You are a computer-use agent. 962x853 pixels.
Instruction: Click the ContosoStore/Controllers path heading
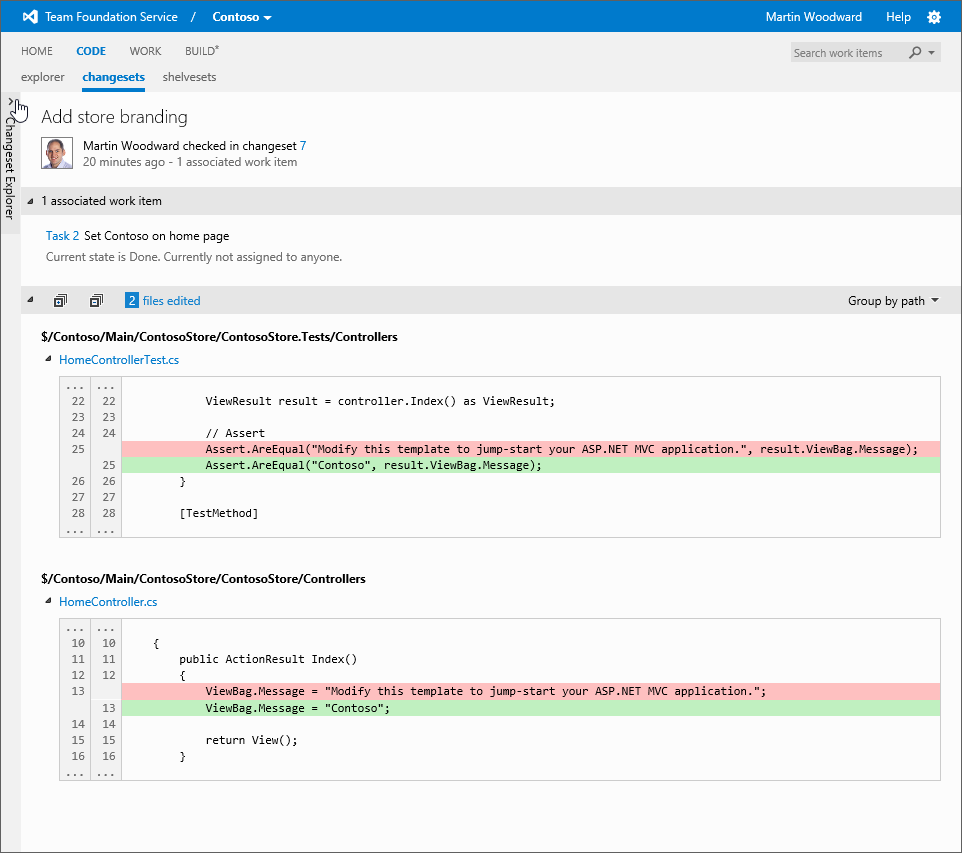(x=203, y=579)
